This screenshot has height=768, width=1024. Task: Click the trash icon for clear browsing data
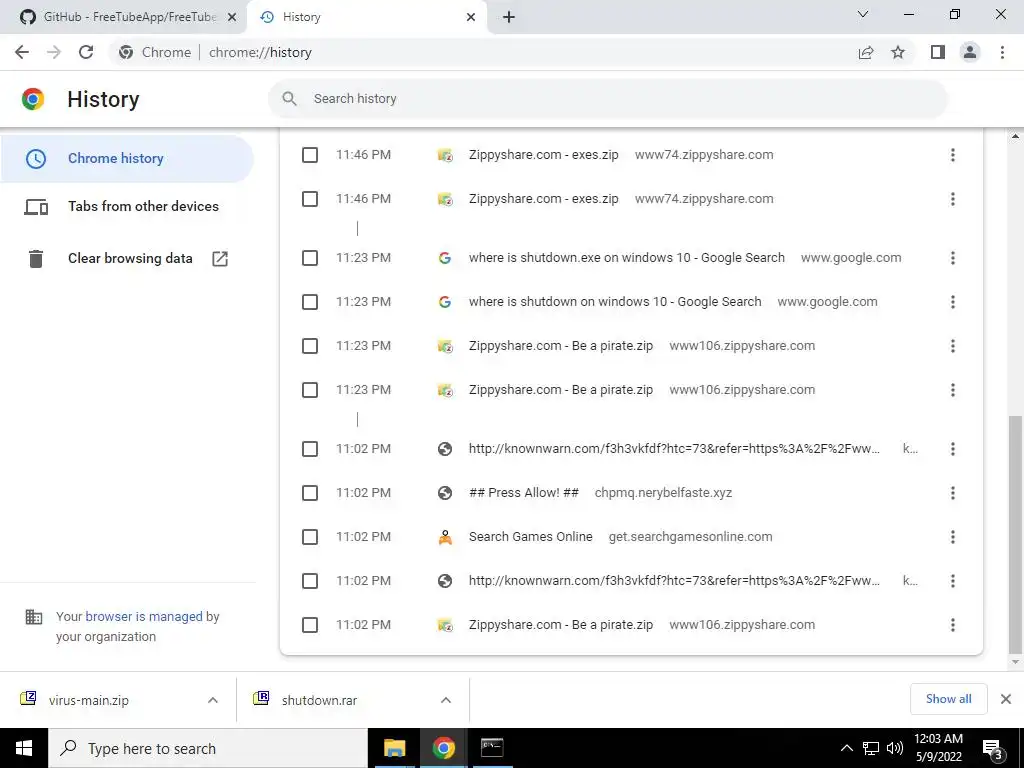click(x=36, y=259)
